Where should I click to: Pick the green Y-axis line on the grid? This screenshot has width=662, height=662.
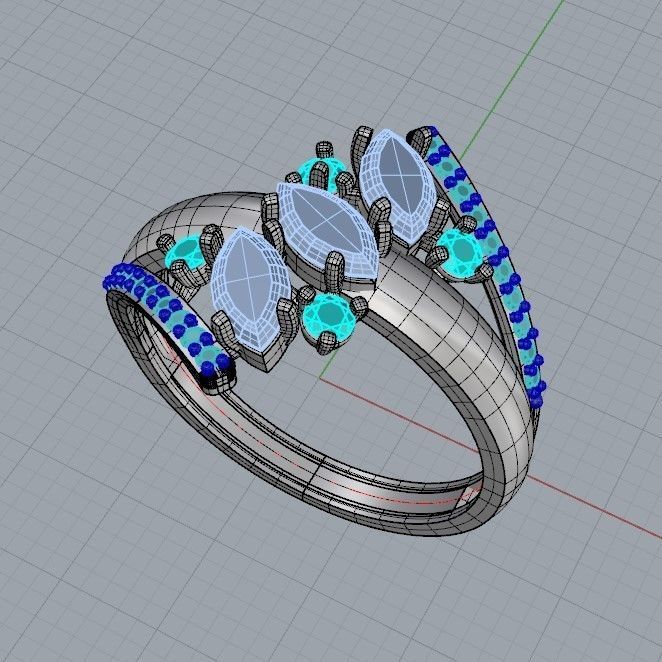click(x=513, y=77)
